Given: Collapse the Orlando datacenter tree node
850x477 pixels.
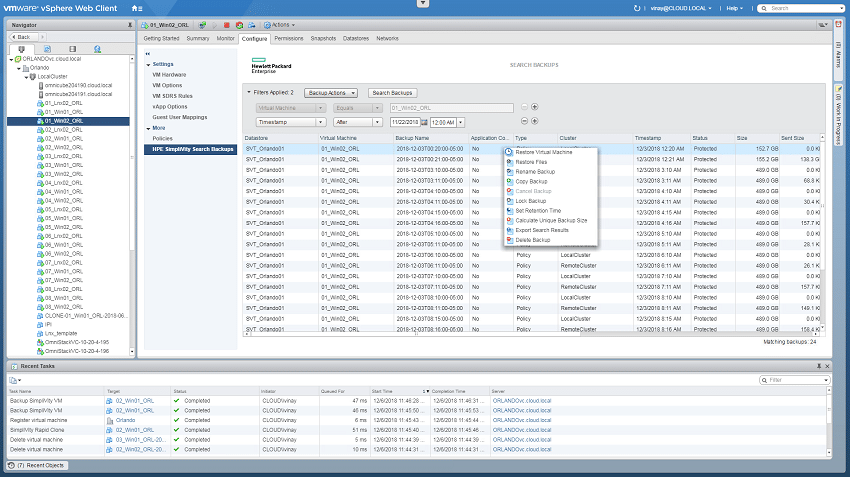Looking at the screenshot, I should 19,68.
